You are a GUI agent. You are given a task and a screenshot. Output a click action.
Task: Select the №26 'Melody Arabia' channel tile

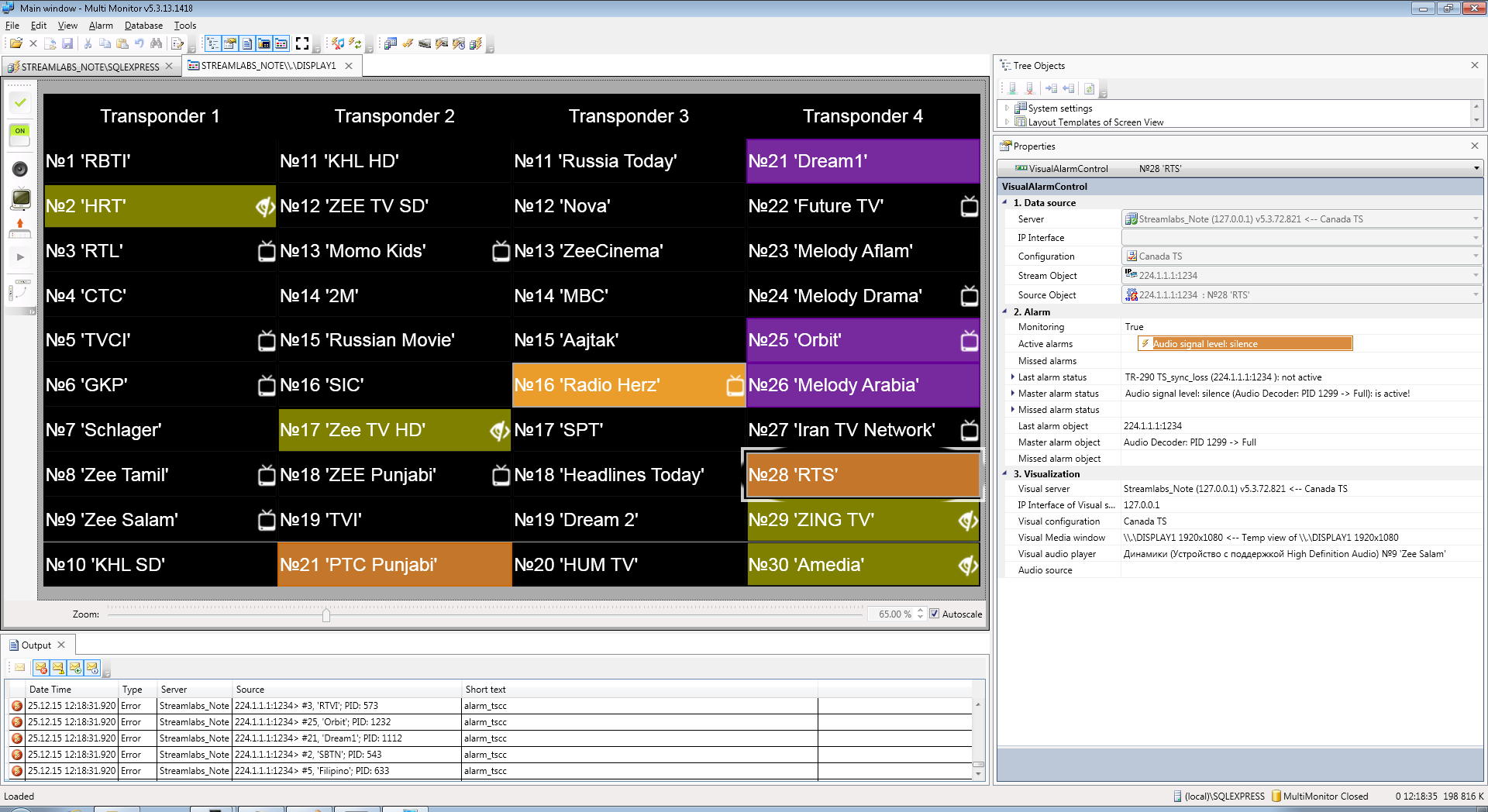863,385
